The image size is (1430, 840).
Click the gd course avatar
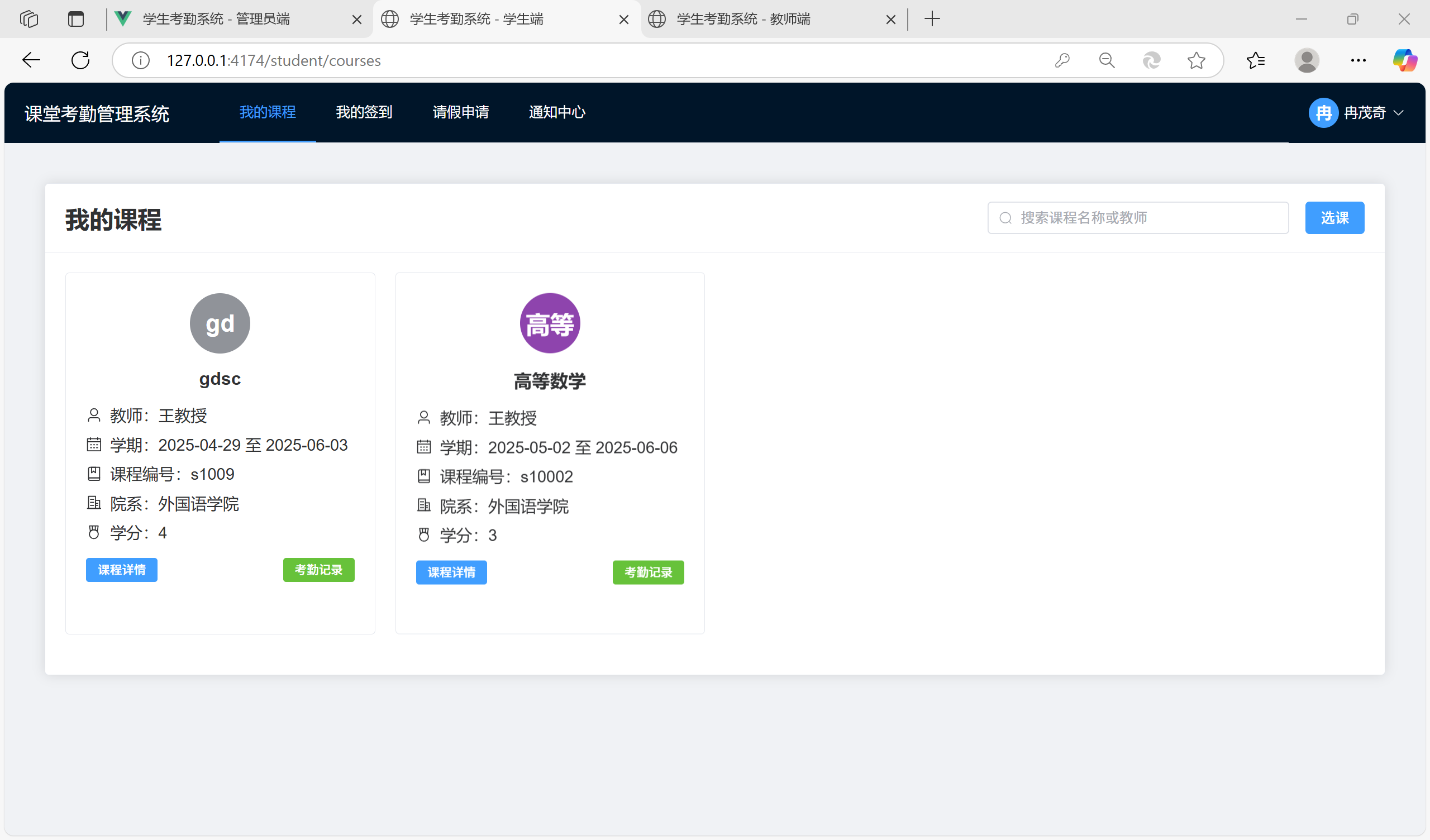coord(220,323)
